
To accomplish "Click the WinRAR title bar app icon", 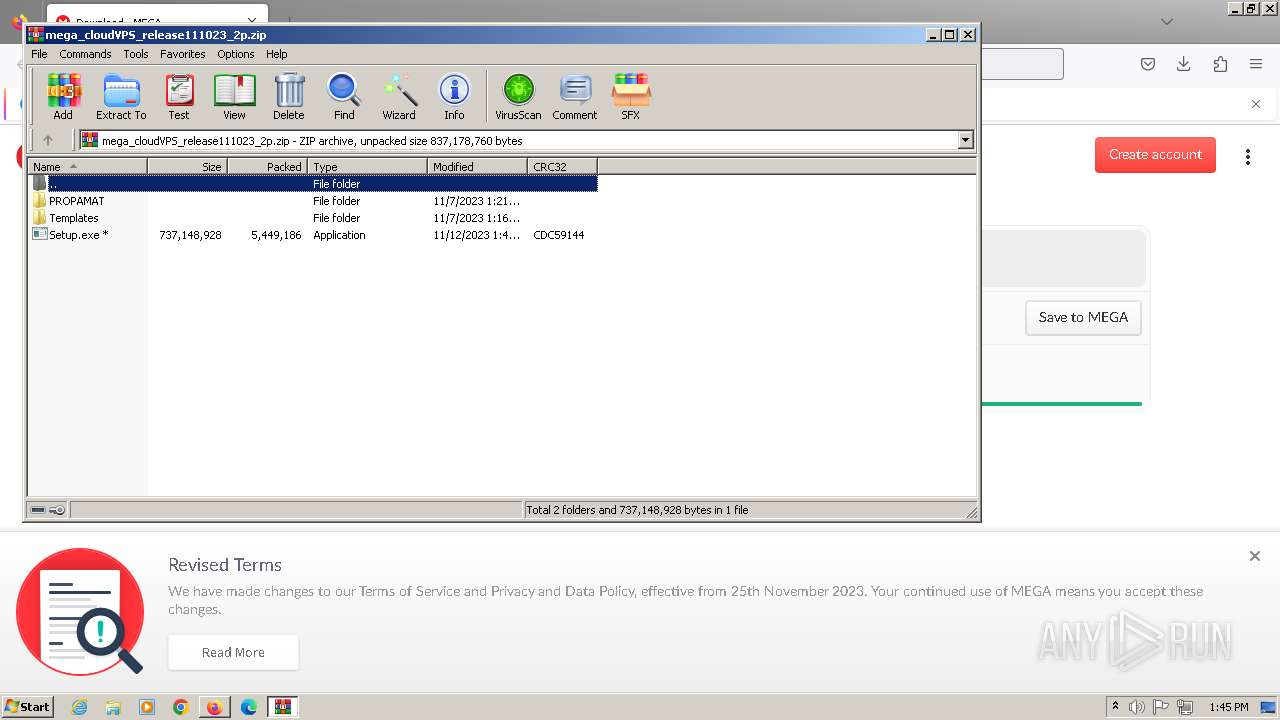I will pyautogui.click(x=35, y=35).
